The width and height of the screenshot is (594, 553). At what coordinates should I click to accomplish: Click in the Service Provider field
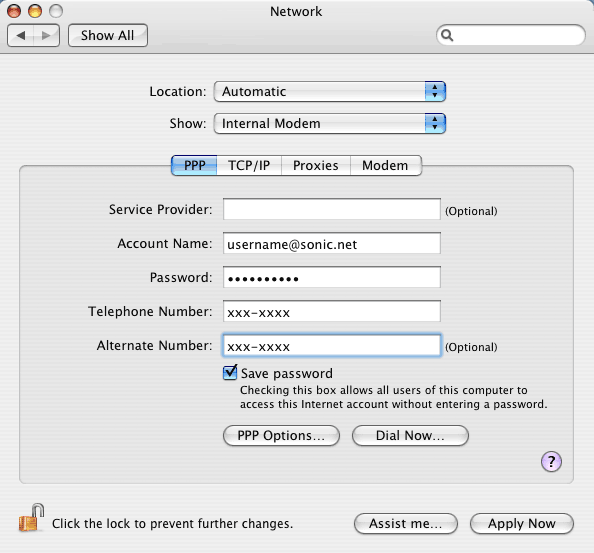pyautogui.click(x=332, y=209)
